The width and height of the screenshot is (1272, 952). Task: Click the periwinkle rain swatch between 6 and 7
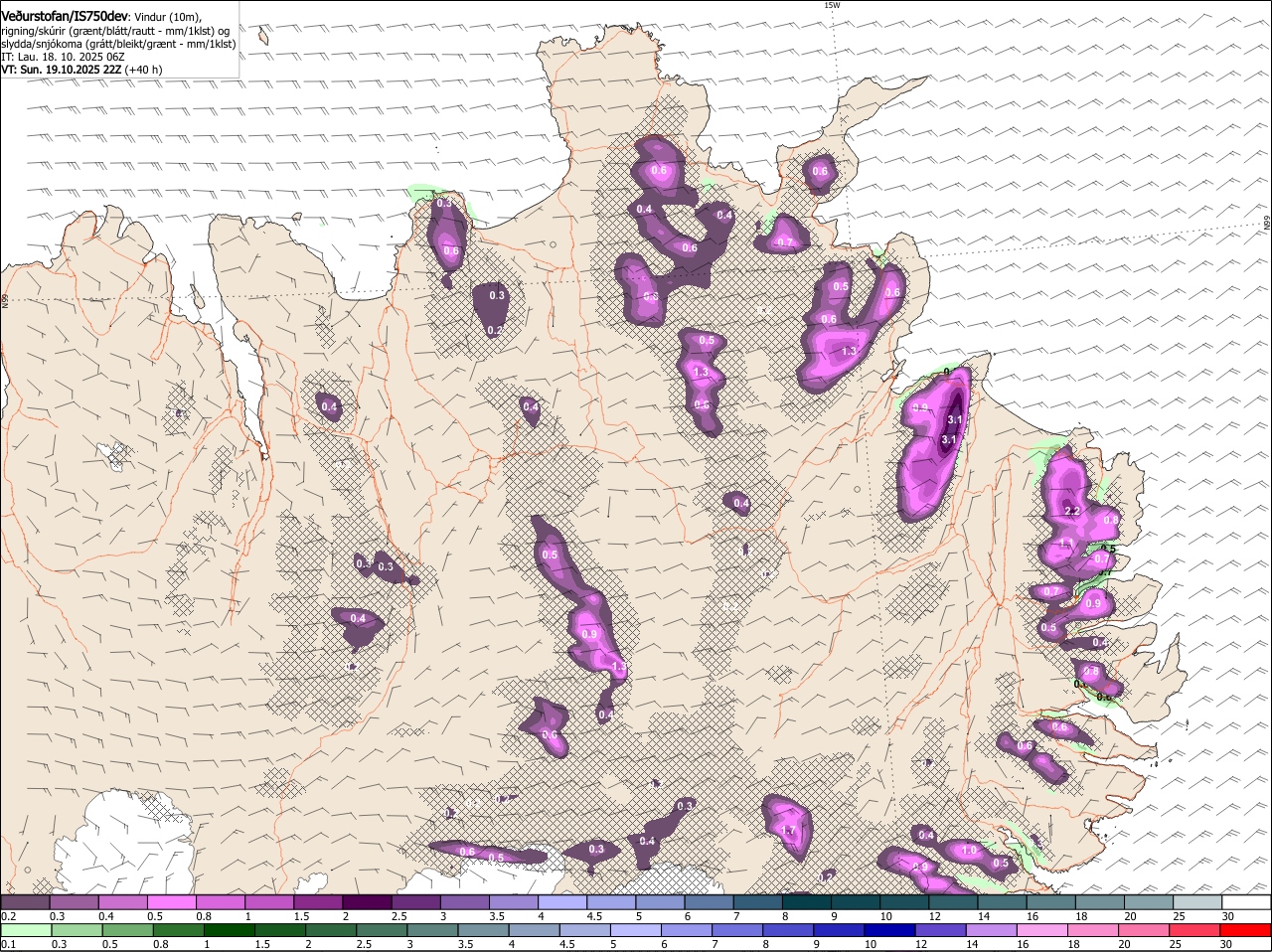[x=687, y=930]
